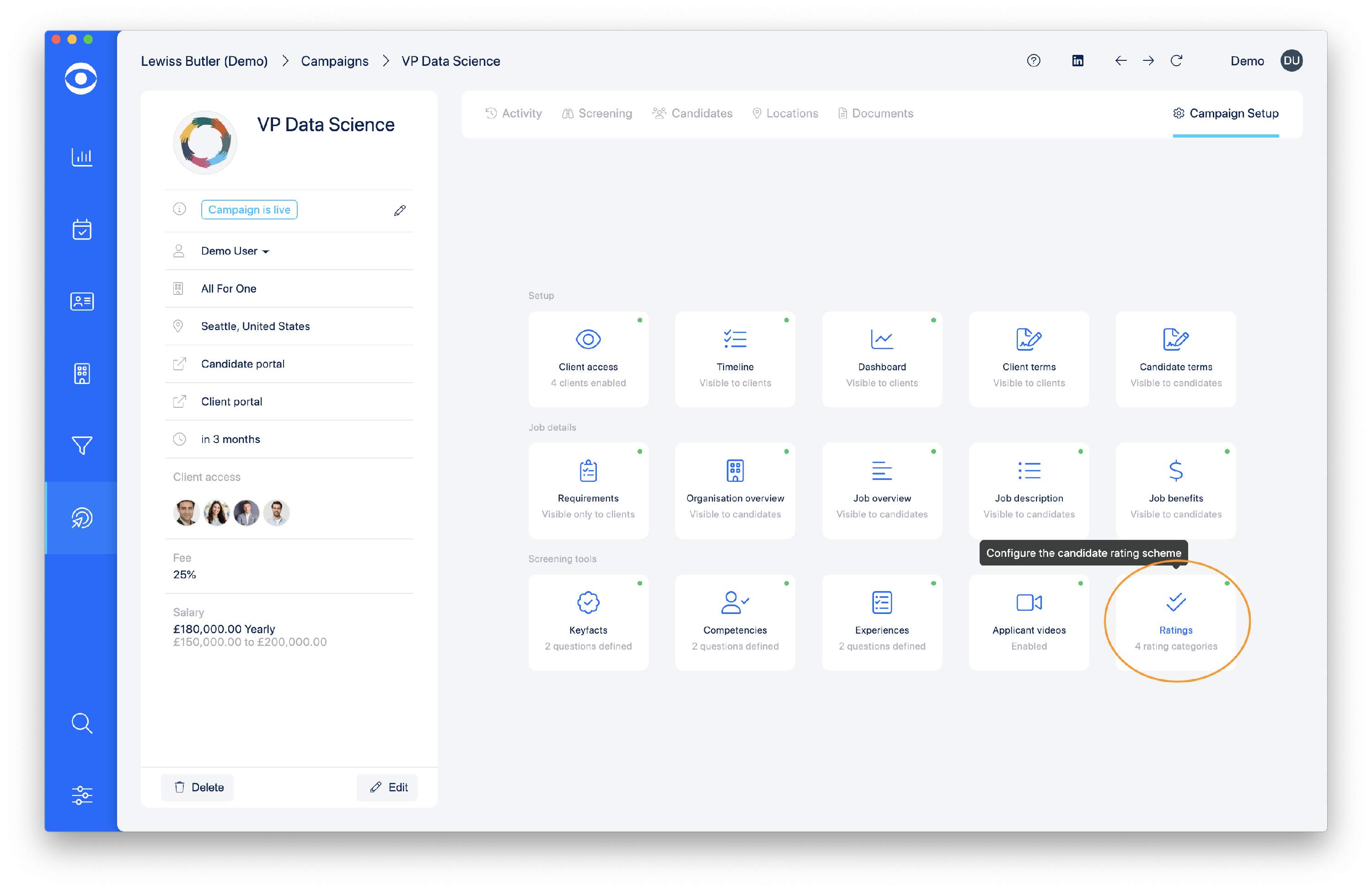This screenshot has width=1372, height=891.
Task: Open the Applicant videos card
Action: coord(1029,622)
